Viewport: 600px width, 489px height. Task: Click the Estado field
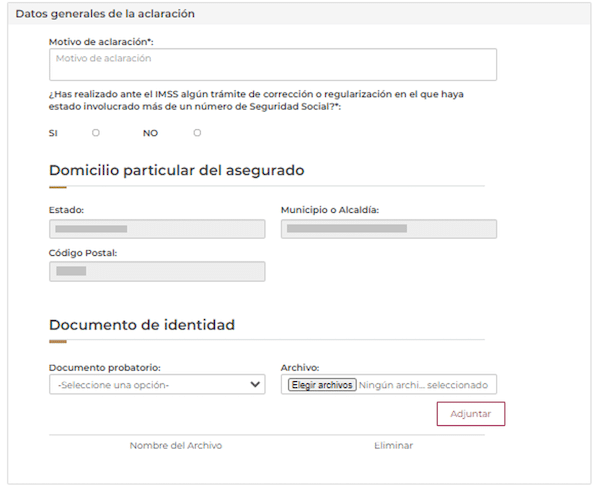(x=157, y=229)
